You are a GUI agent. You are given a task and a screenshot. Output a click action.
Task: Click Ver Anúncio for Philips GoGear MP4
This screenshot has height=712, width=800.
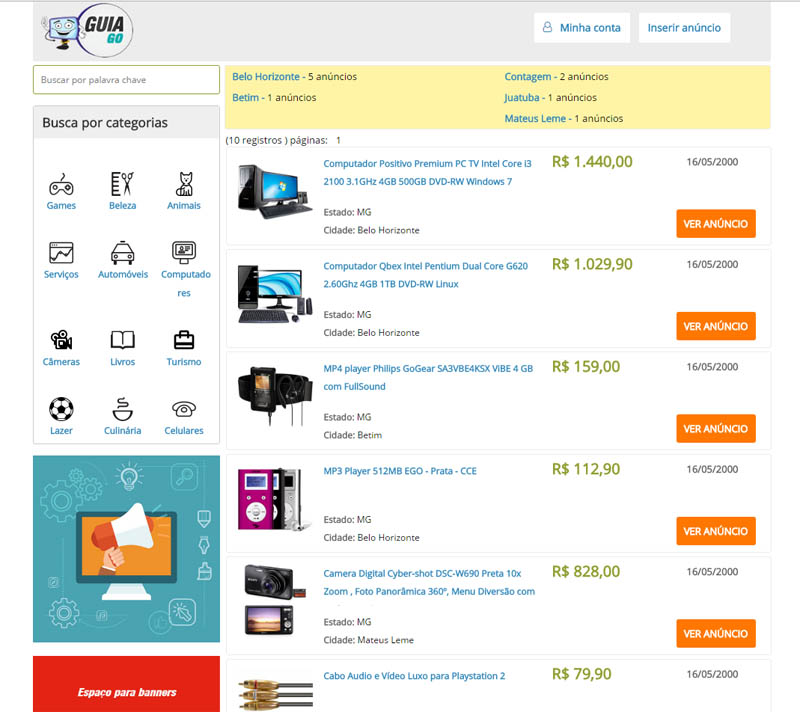point(716,428)
